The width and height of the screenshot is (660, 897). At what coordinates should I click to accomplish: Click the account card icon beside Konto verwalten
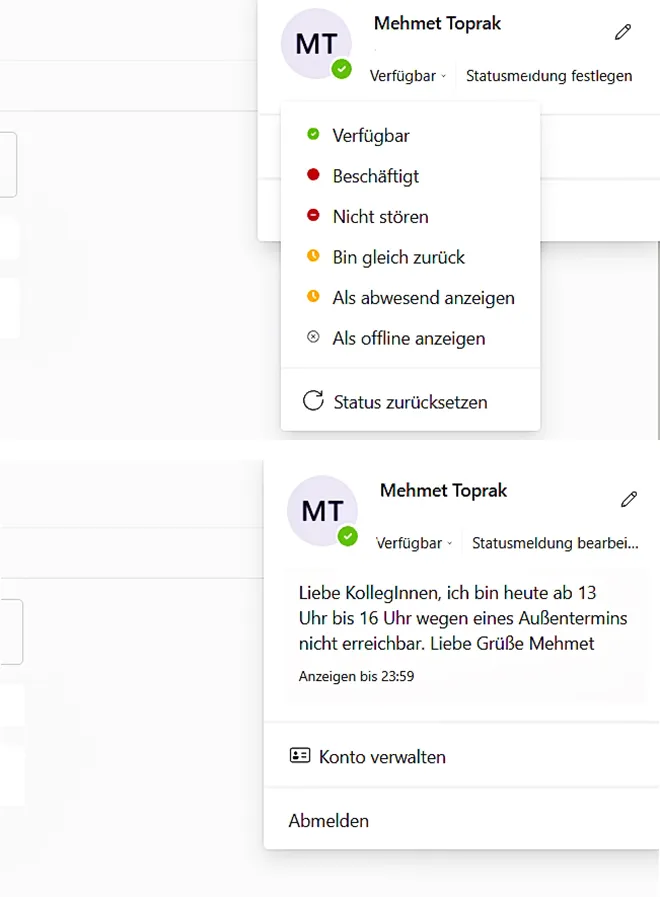coord(300,756)
